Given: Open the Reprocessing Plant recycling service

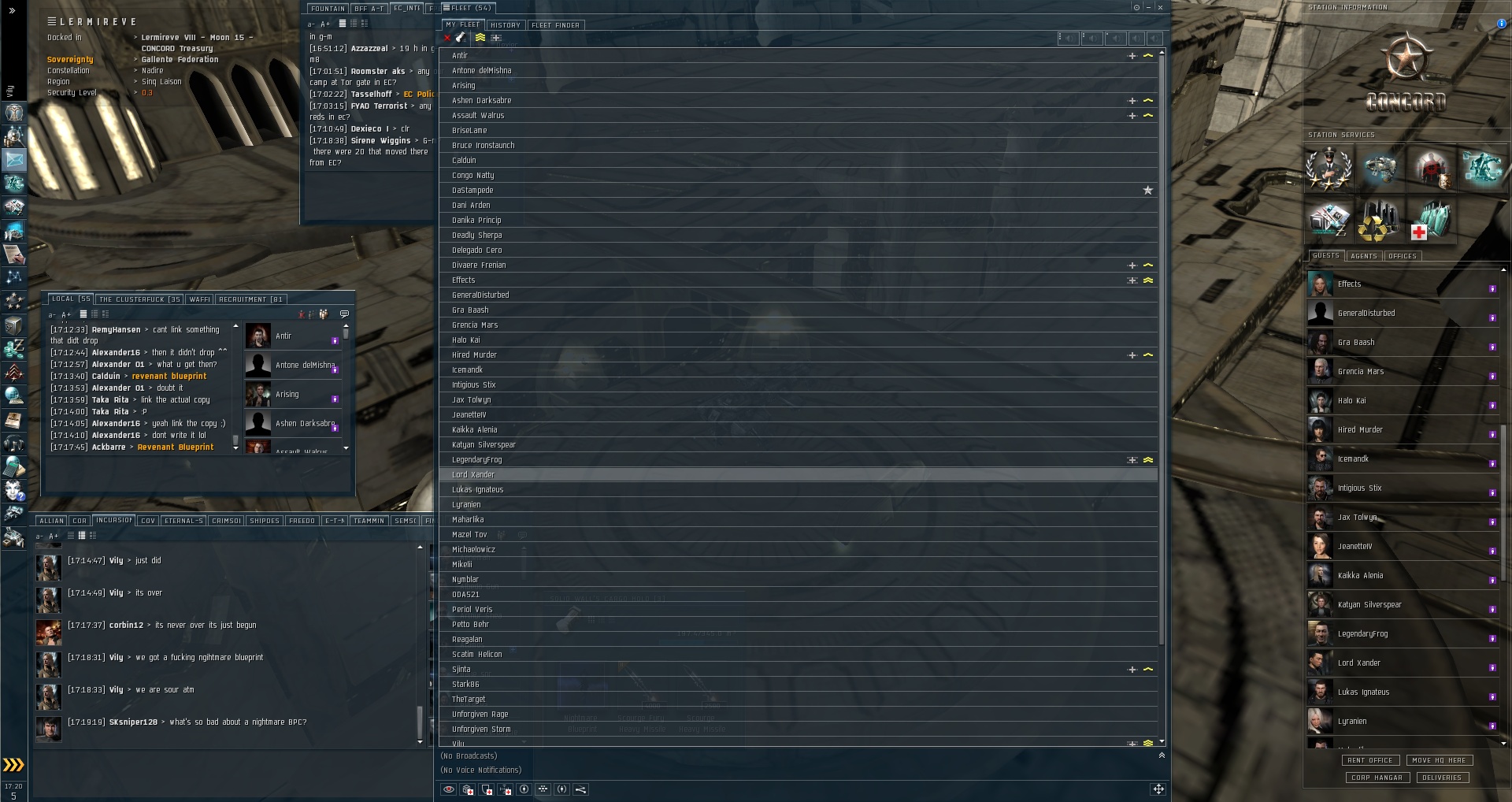Looking at the screenshot, I should (1380, 220).
